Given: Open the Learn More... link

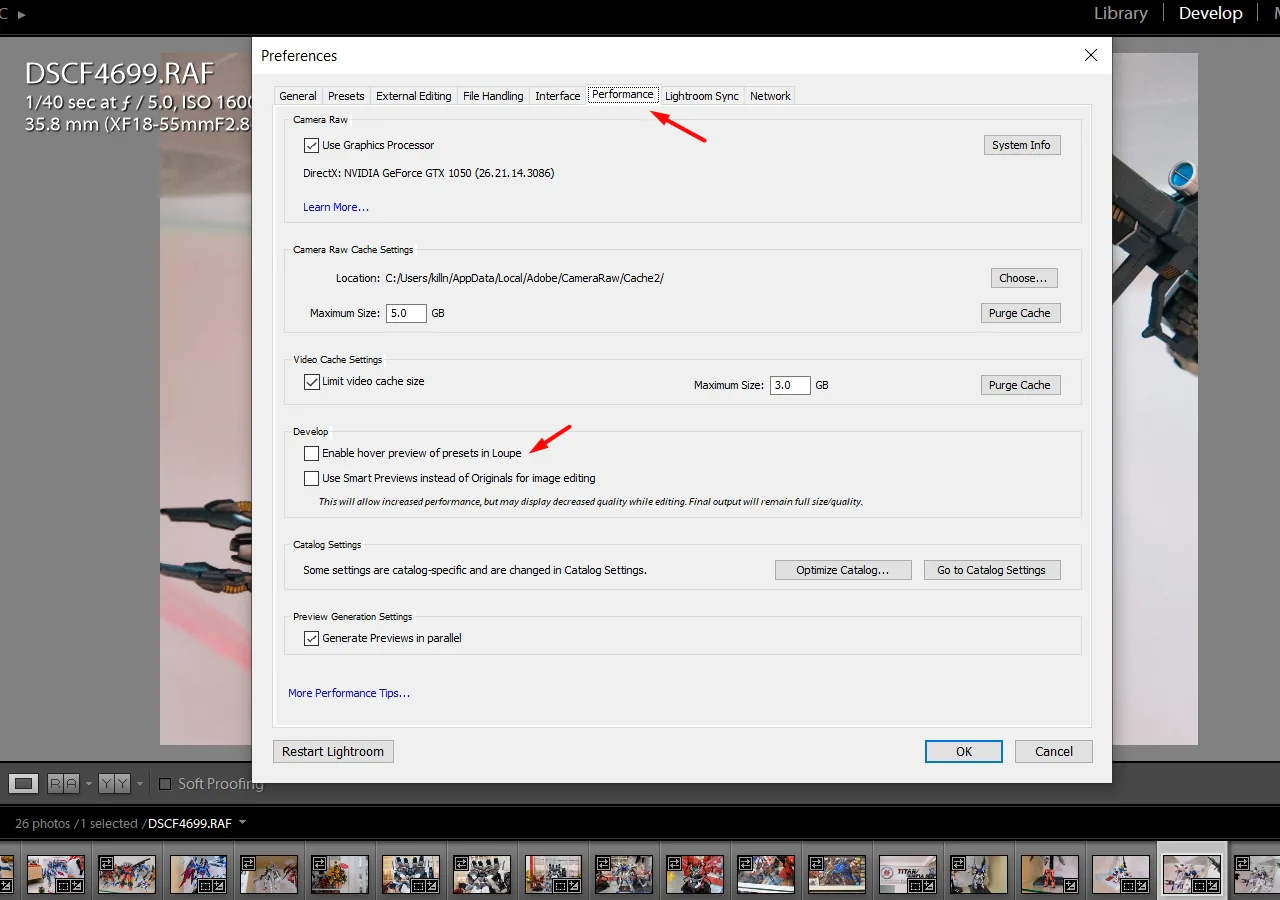Looking at the screenshot, I should coord(336,207).
